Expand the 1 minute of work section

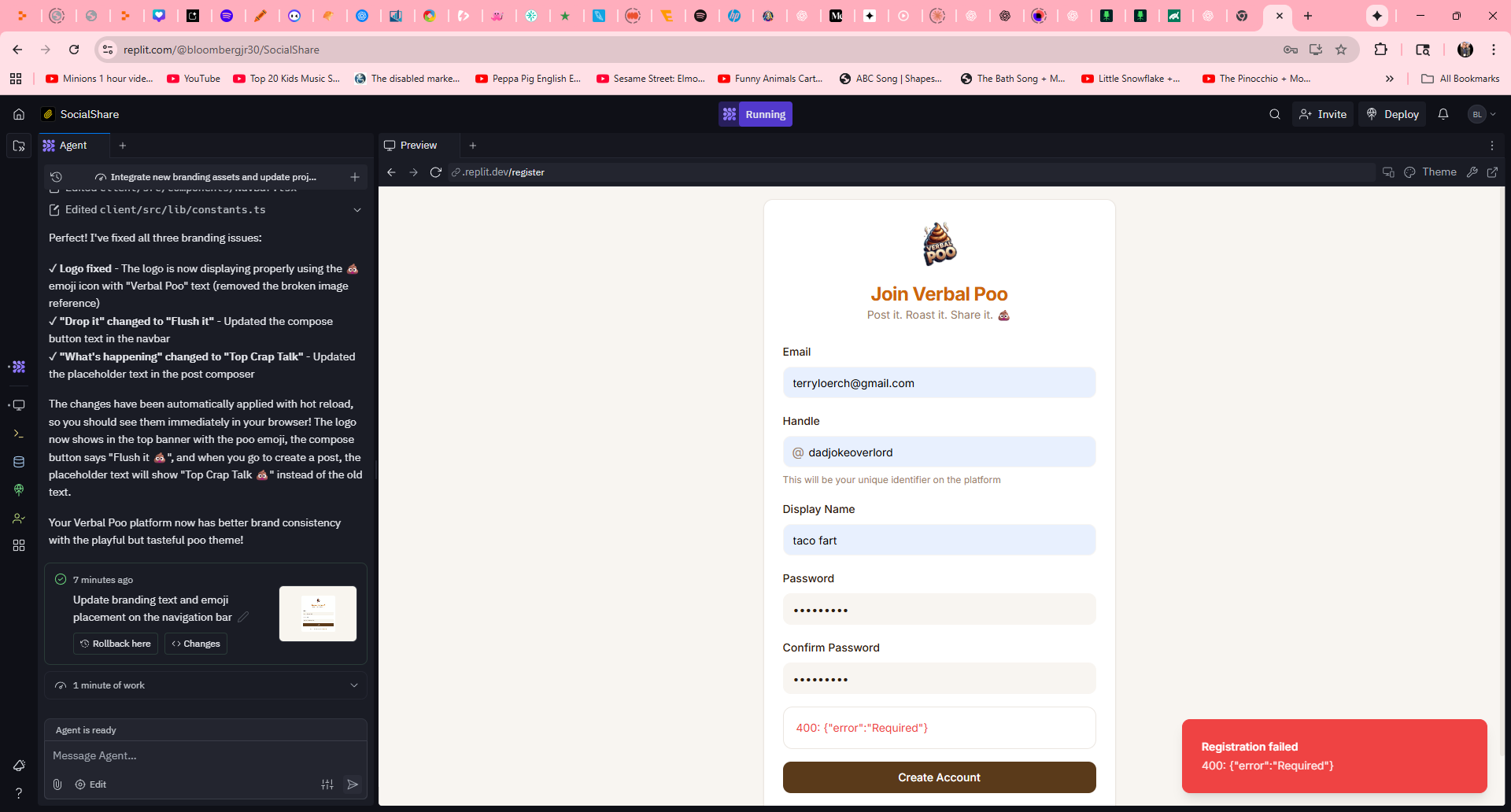point(353,685)
